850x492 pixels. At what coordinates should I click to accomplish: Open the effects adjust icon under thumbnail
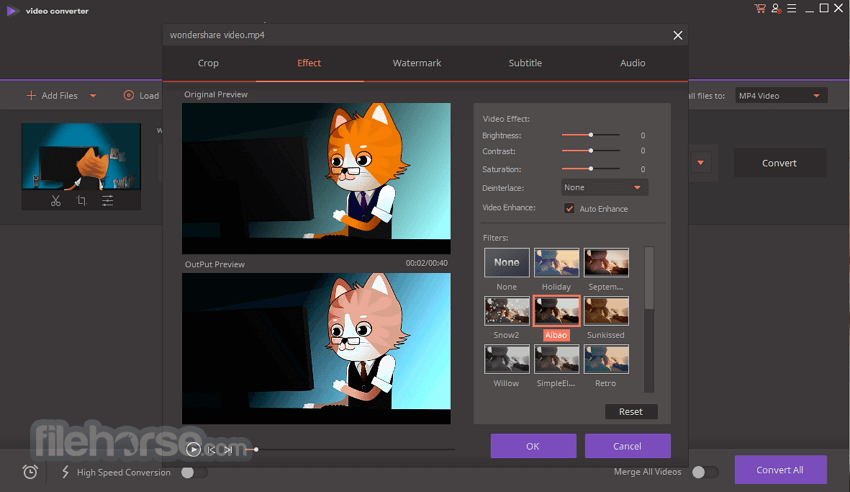(x=107, y=201)
